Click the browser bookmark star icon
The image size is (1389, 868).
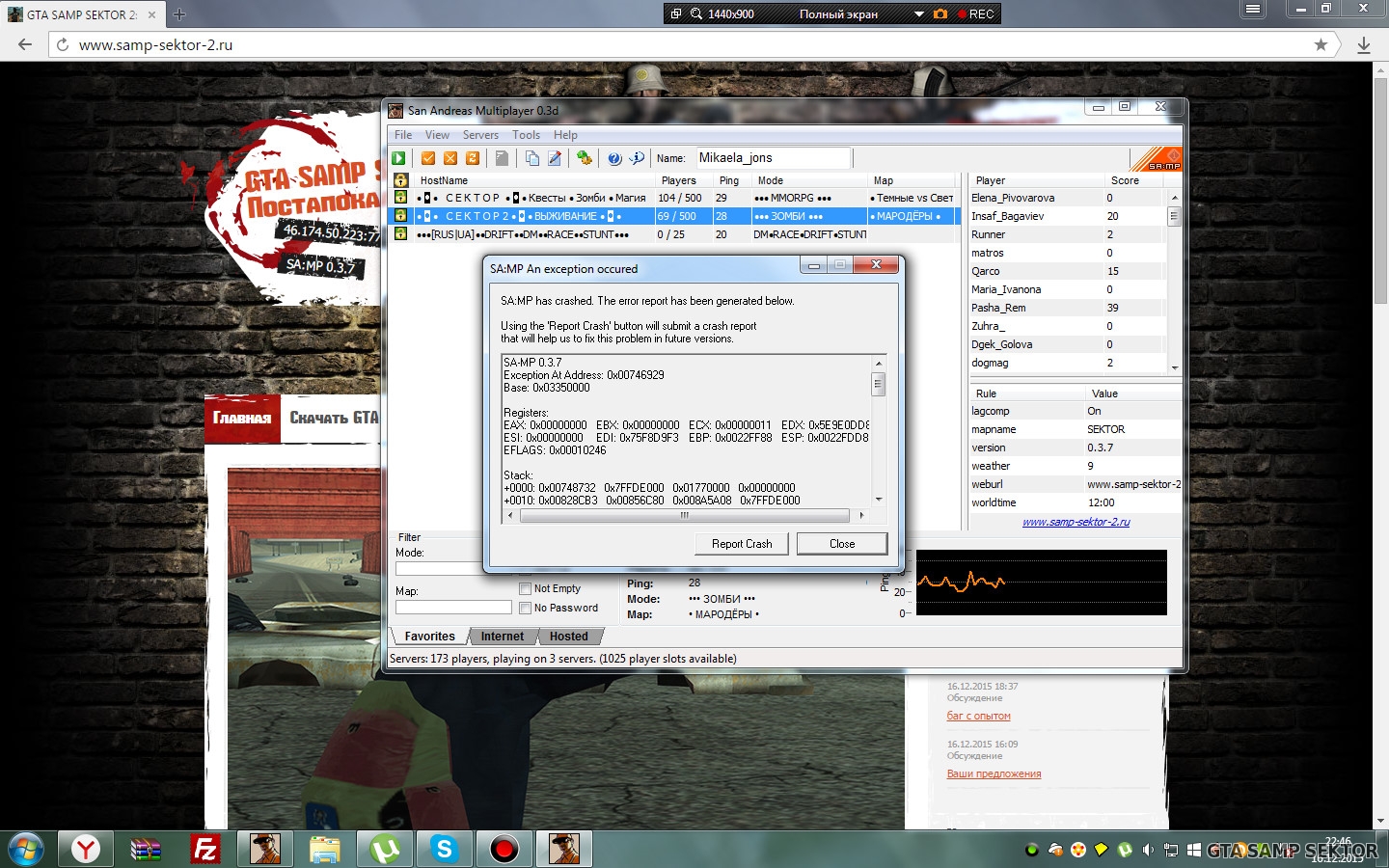1321,44
